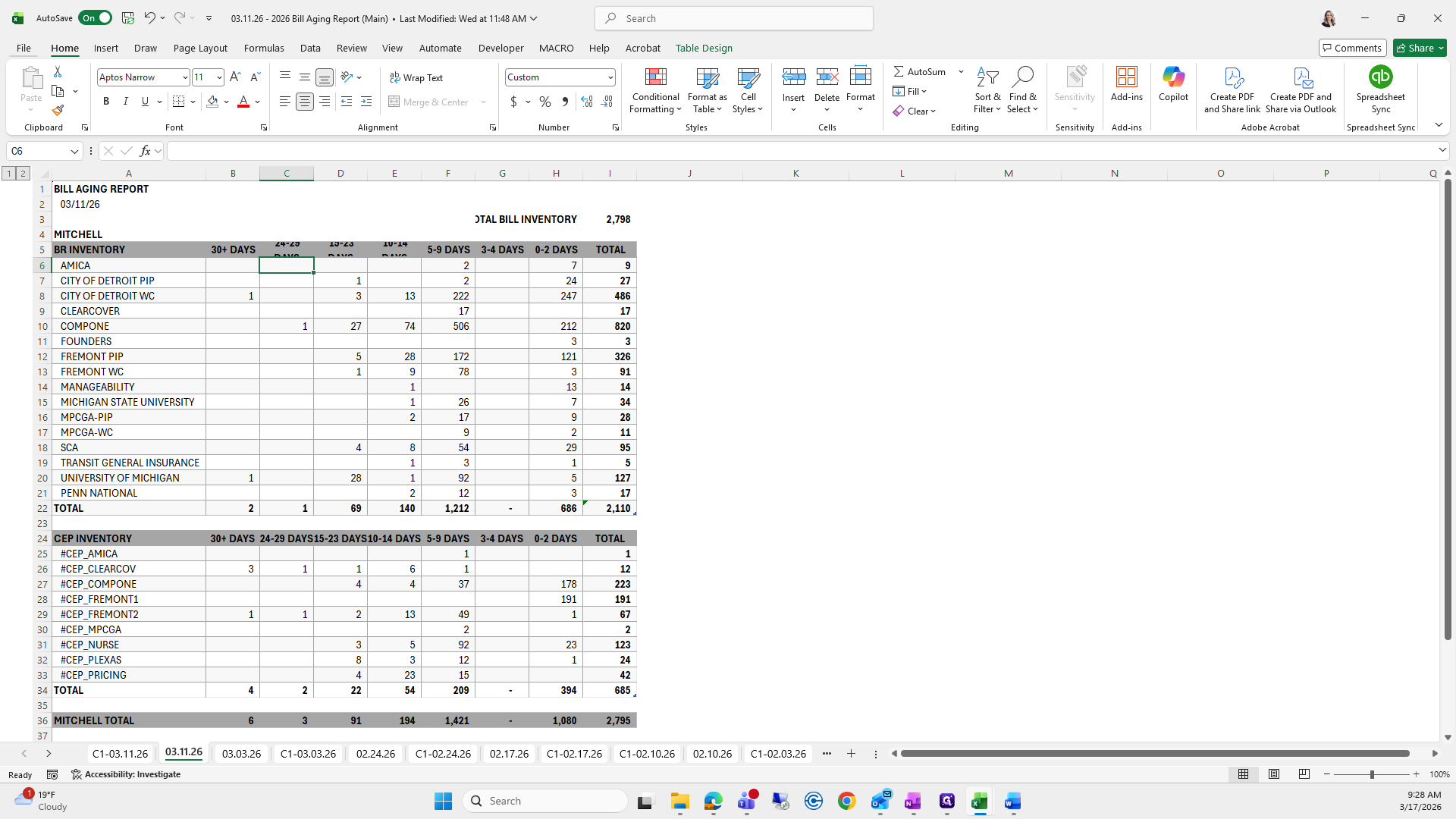Open the Formulas ribbon tab
1456x819 pixels.
point(264,48)
